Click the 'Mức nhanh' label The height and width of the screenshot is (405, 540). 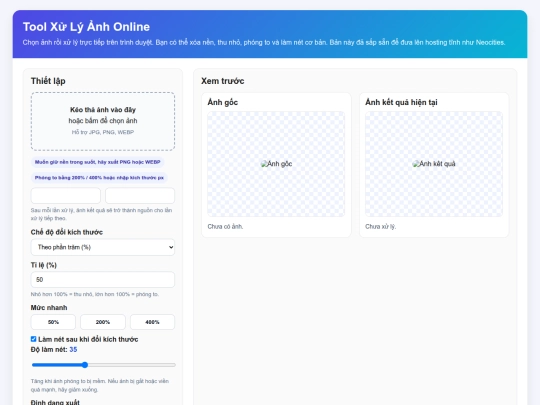49,308
